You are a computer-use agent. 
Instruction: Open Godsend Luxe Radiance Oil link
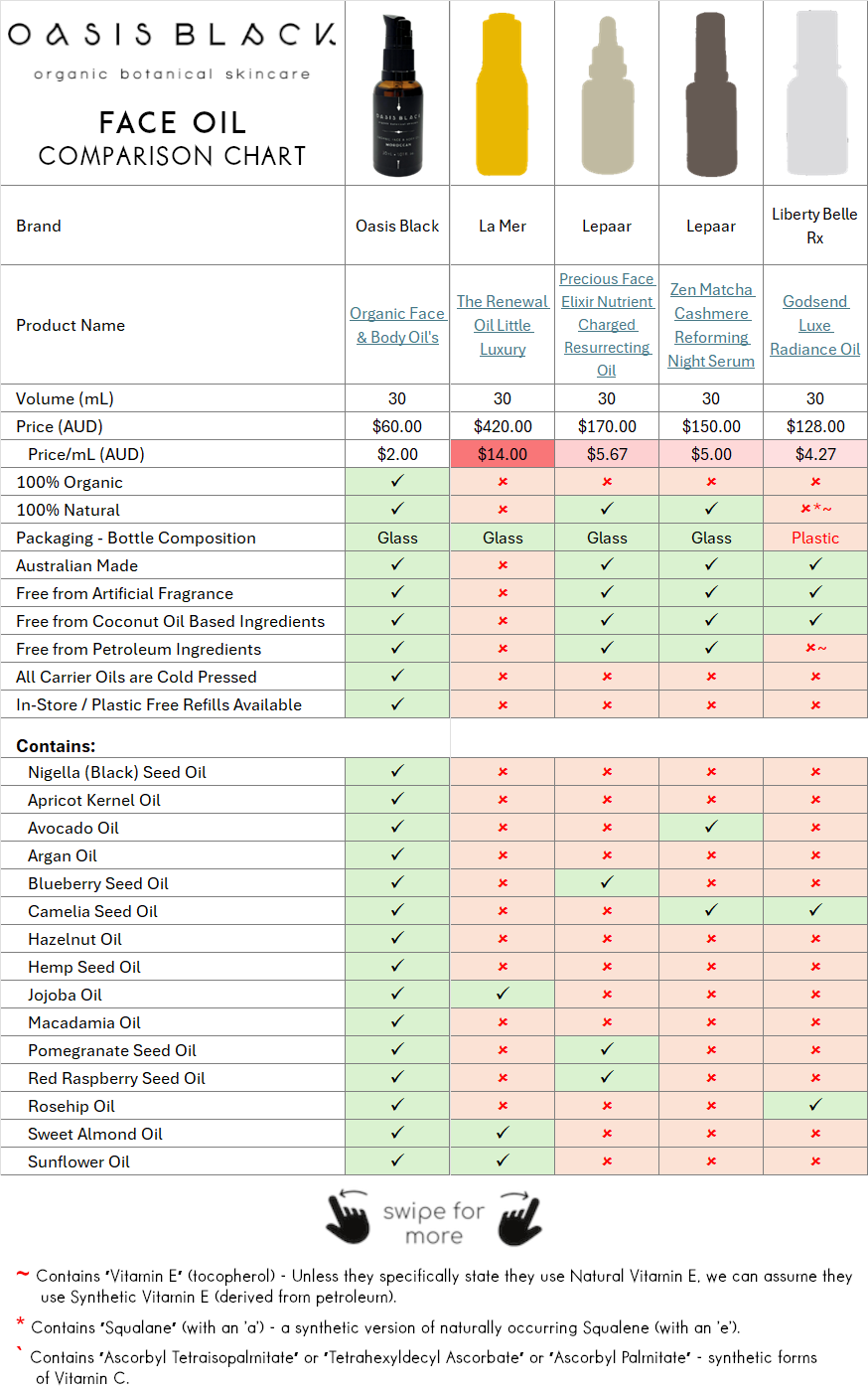[x=815, y=325]
